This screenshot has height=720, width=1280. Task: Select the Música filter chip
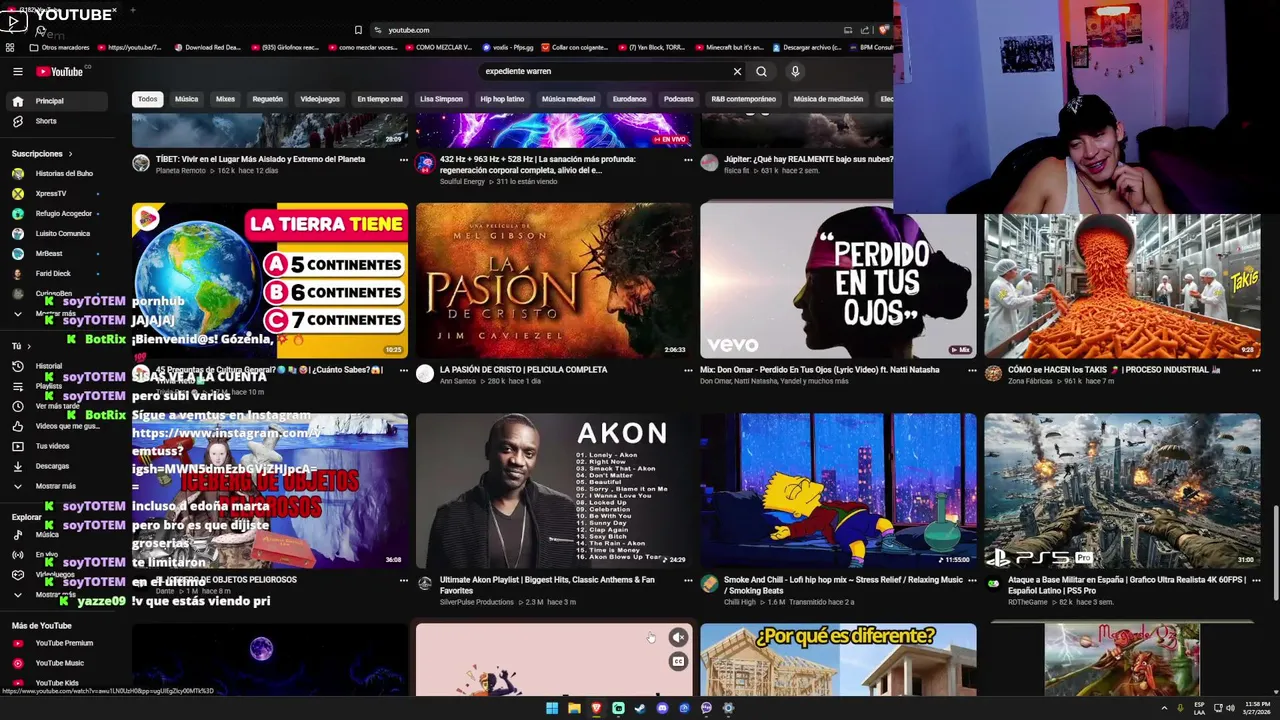pos(187,99)
